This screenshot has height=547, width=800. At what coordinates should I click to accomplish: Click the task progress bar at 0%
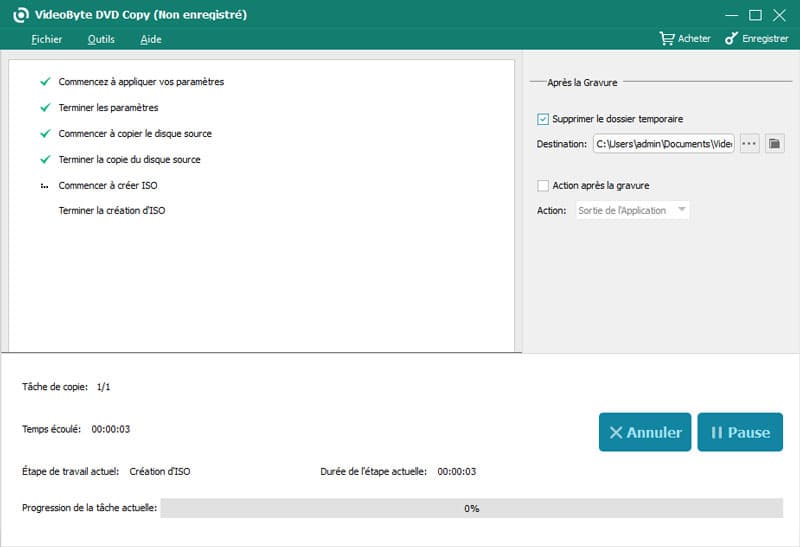pos(471,508)
